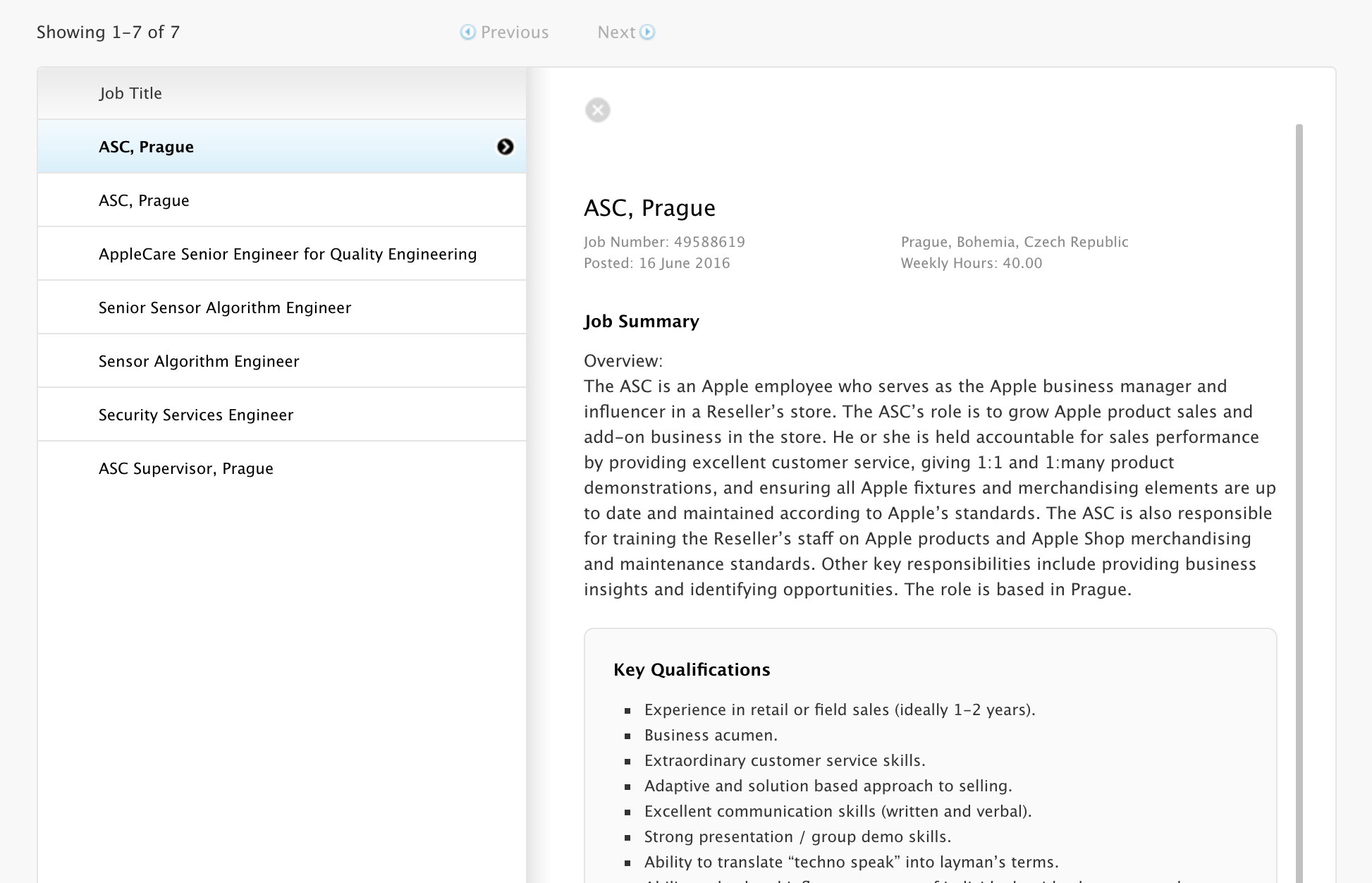Click the Previous page arrow icon

click(x=467, y=32)
